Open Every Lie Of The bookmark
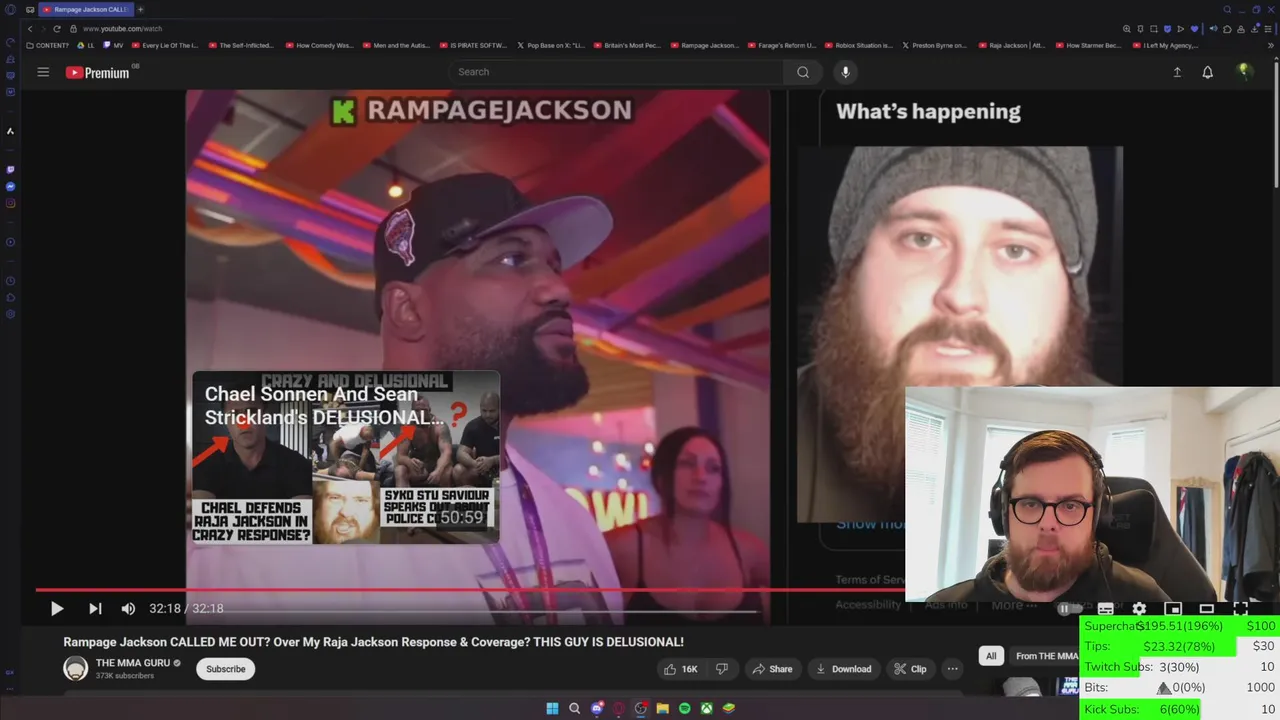 coord(165,45)
